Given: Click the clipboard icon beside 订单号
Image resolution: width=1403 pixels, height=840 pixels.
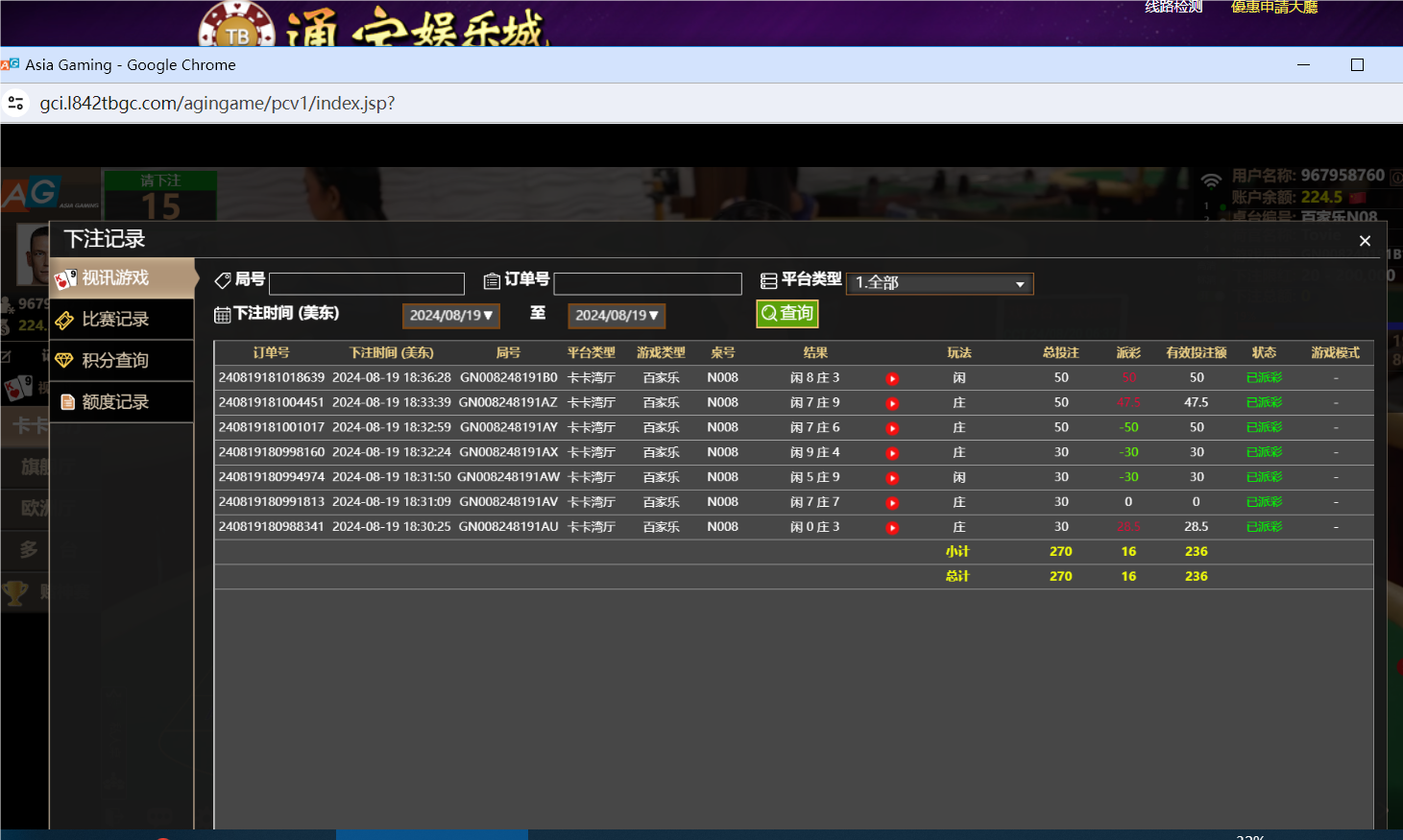Looking at the screenshot, I should pyautogui.click(x=491, y=279).
